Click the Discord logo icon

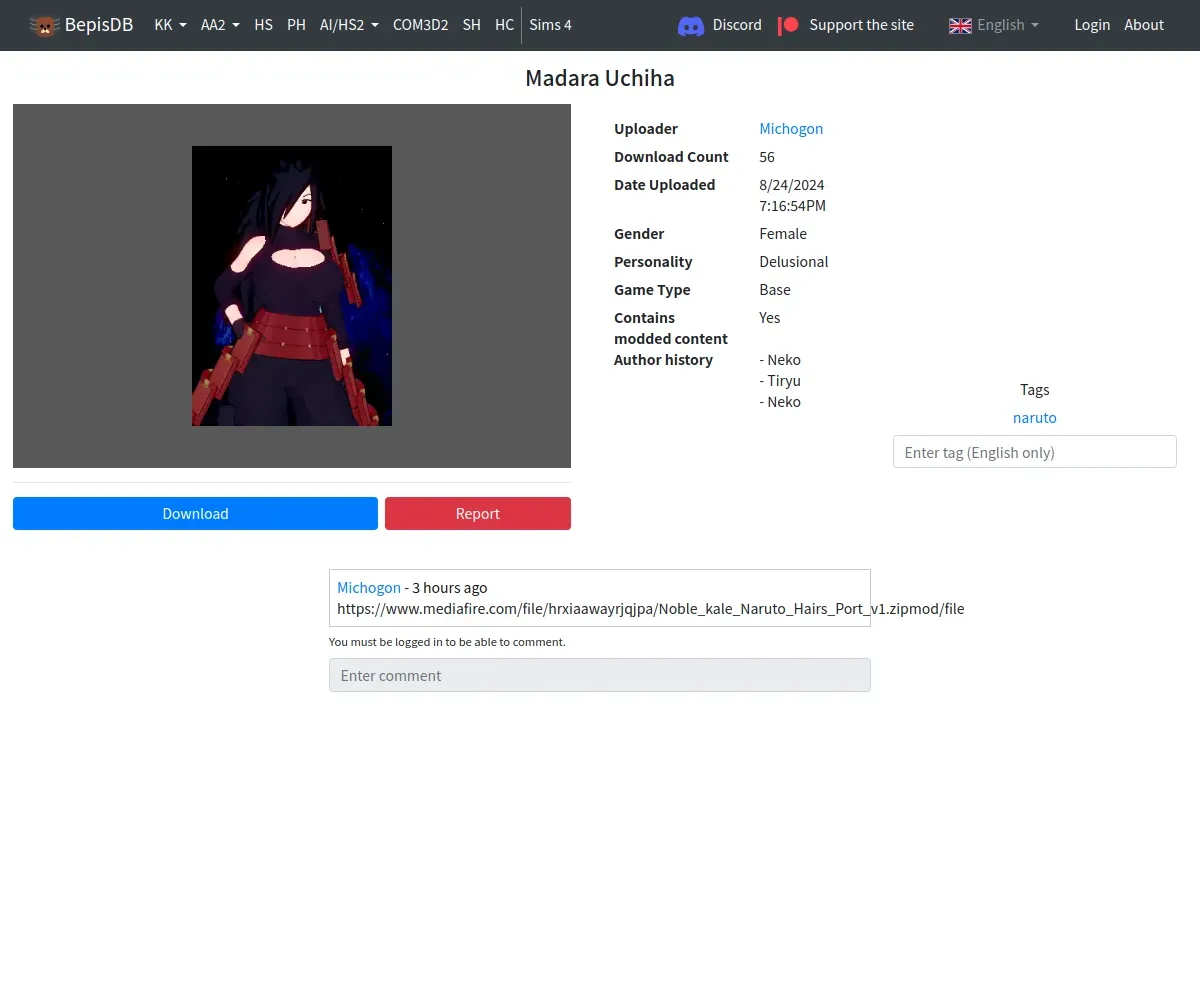click(691, 25)
